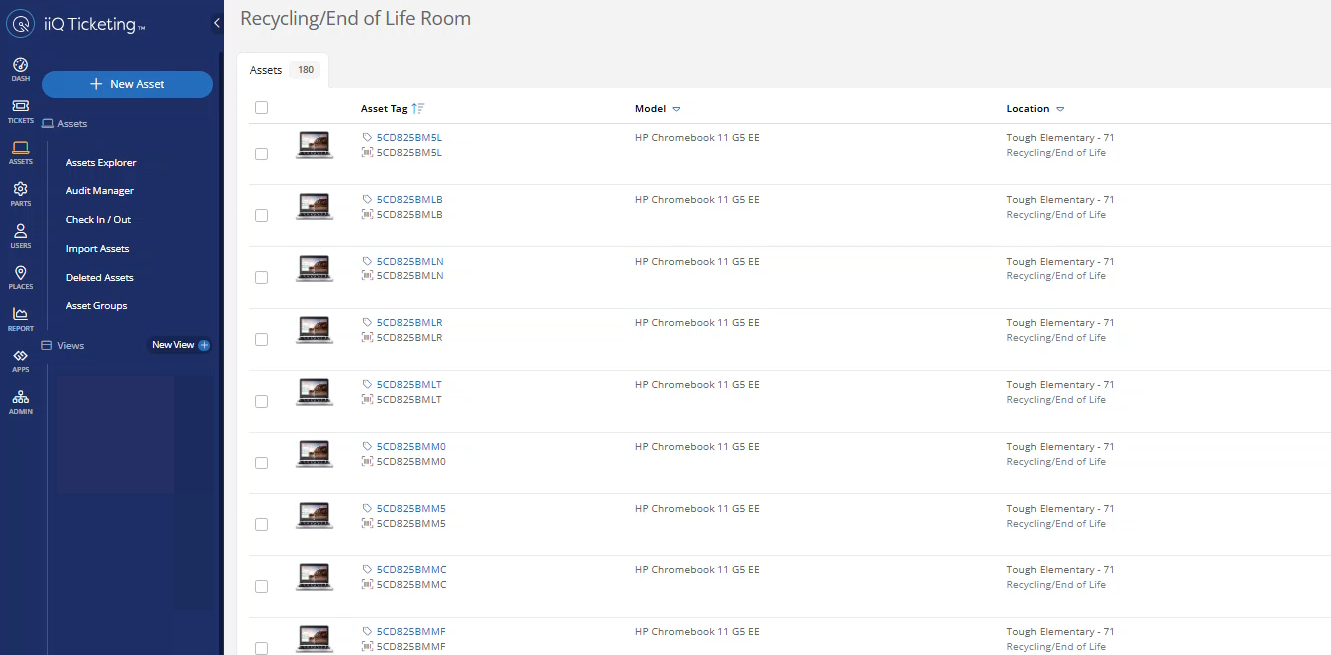The width and height of the screenshot is (1331, 655).
Task: Open the Report chart icon
Action: coord(20,315)
